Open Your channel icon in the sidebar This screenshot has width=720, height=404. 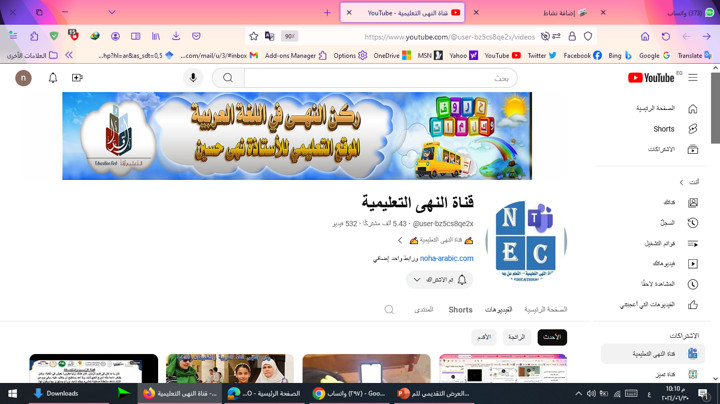(692, 202)
